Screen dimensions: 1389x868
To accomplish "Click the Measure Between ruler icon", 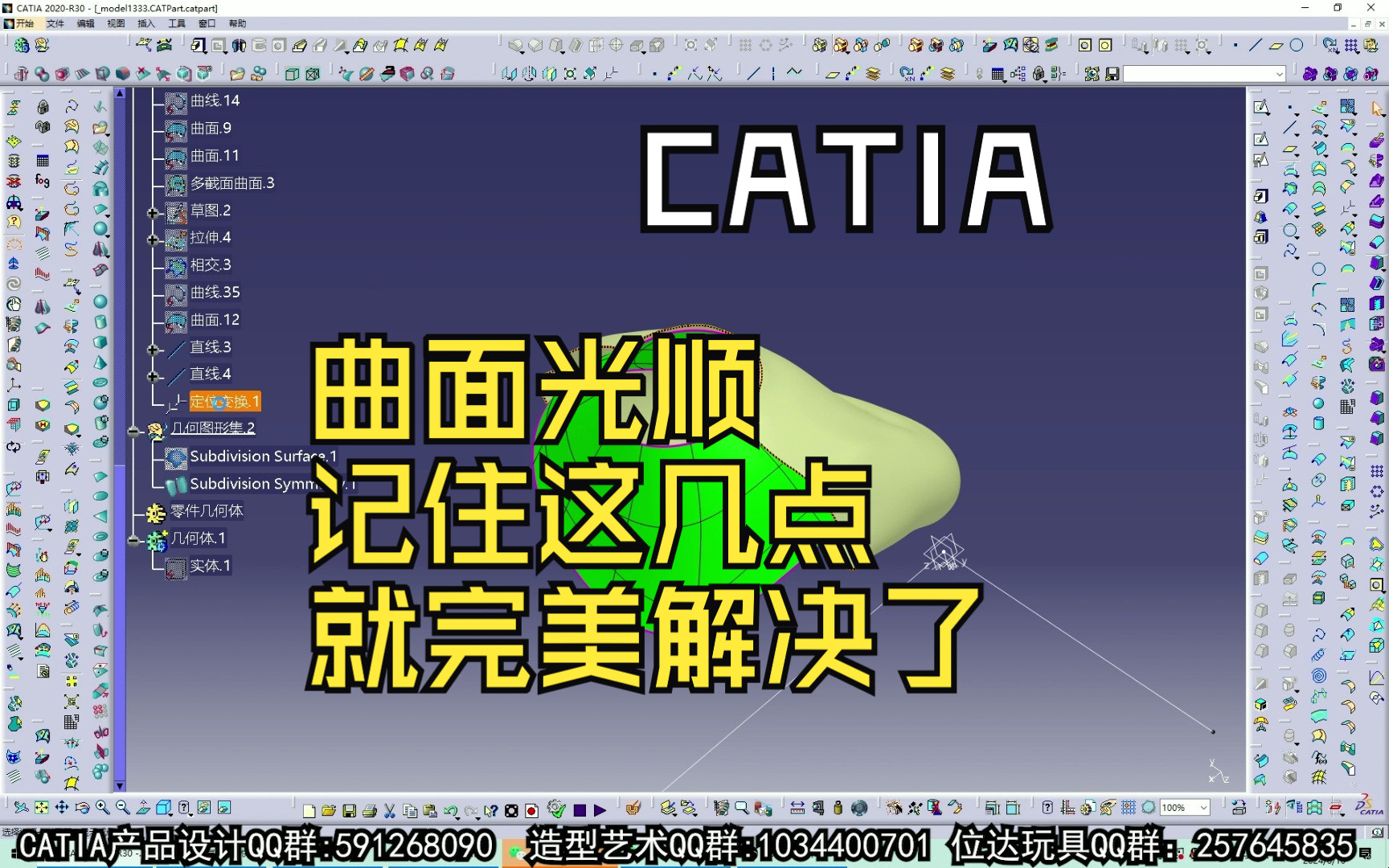I will point(797,808).
